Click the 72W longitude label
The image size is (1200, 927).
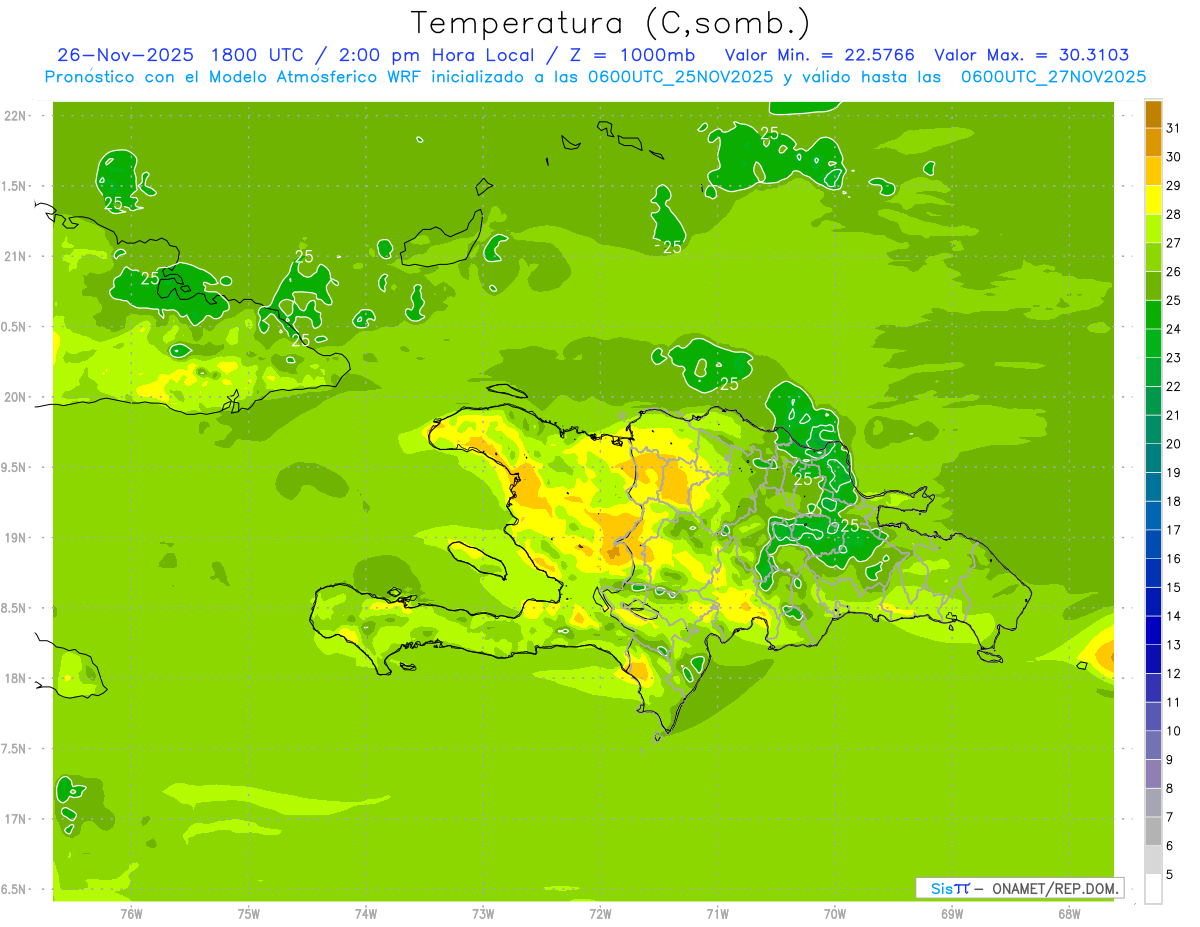pyautogui.click(x=600, y=914)
